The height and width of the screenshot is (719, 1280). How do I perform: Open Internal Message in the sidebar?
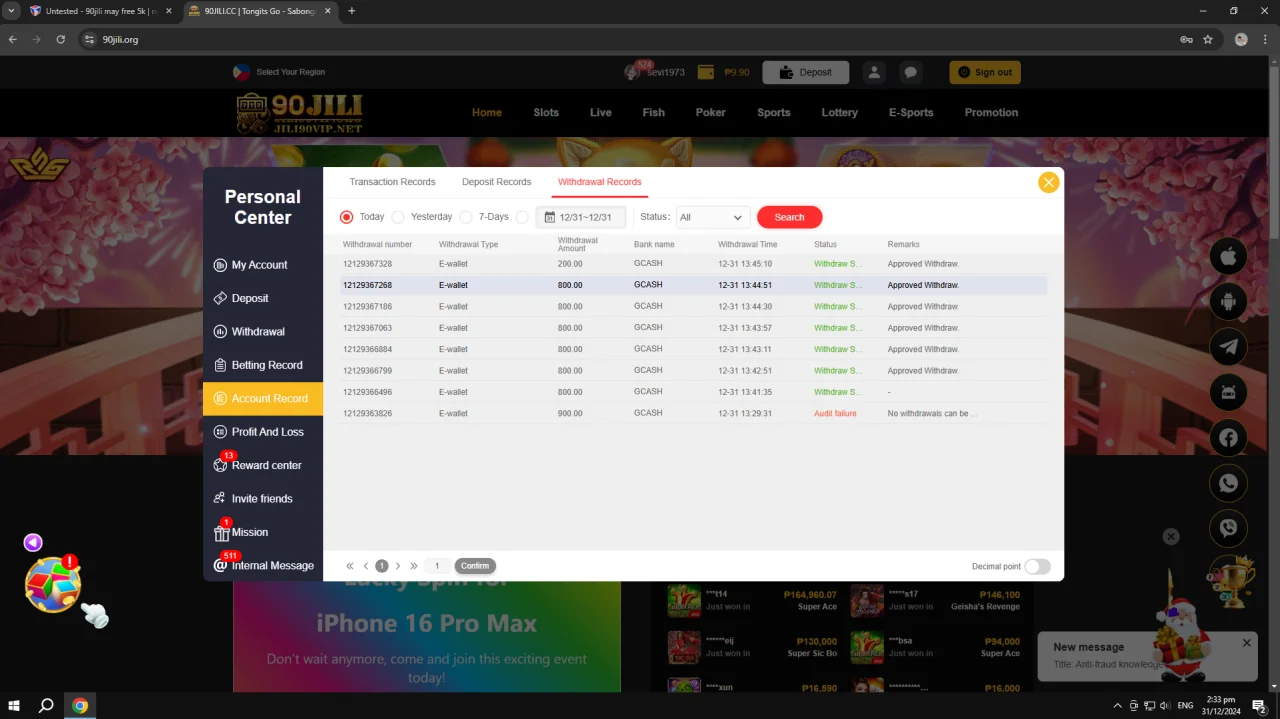[263, 565]
